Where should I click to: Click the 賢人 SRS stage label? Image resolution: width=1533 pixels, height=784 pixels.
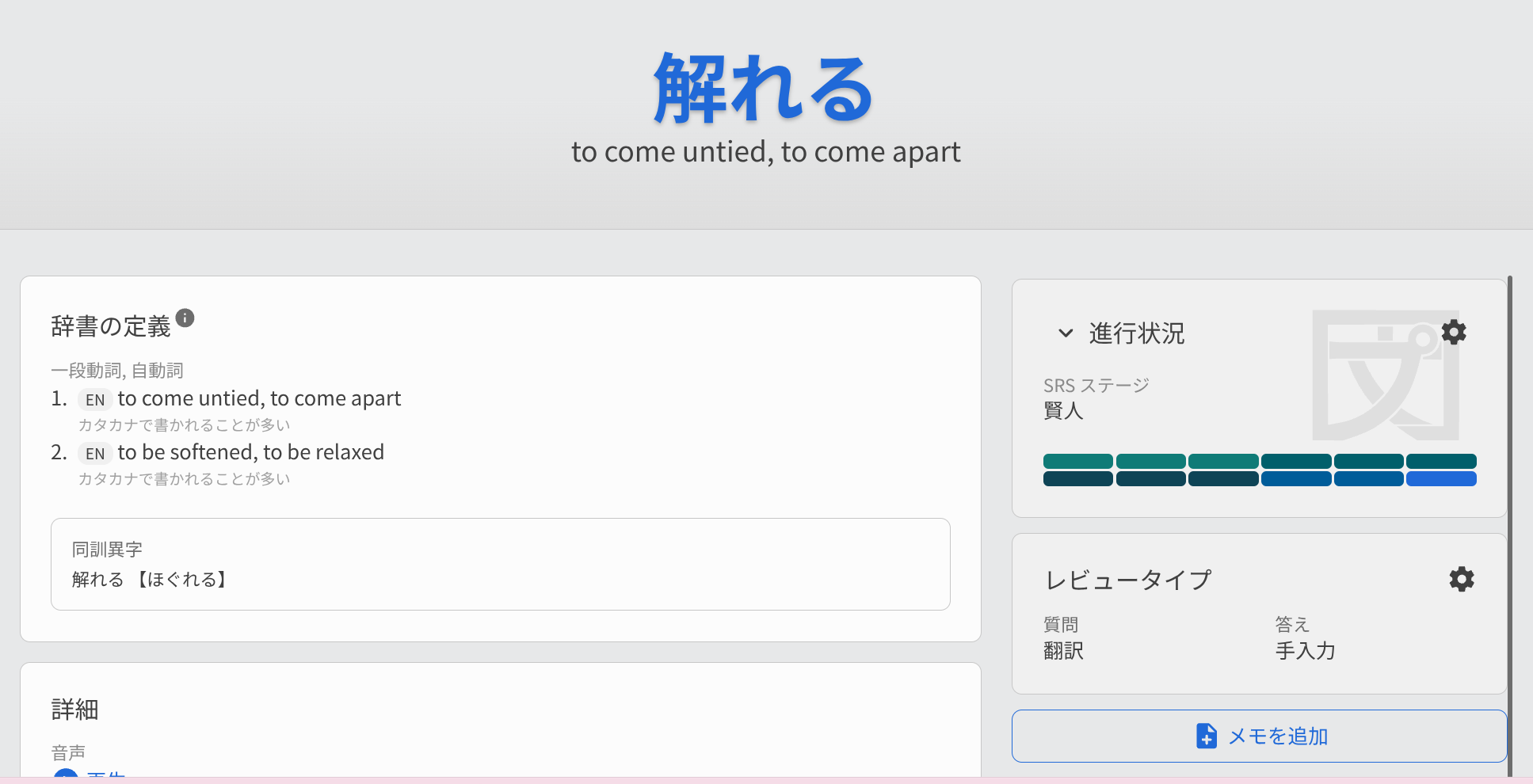point(1063,410)
